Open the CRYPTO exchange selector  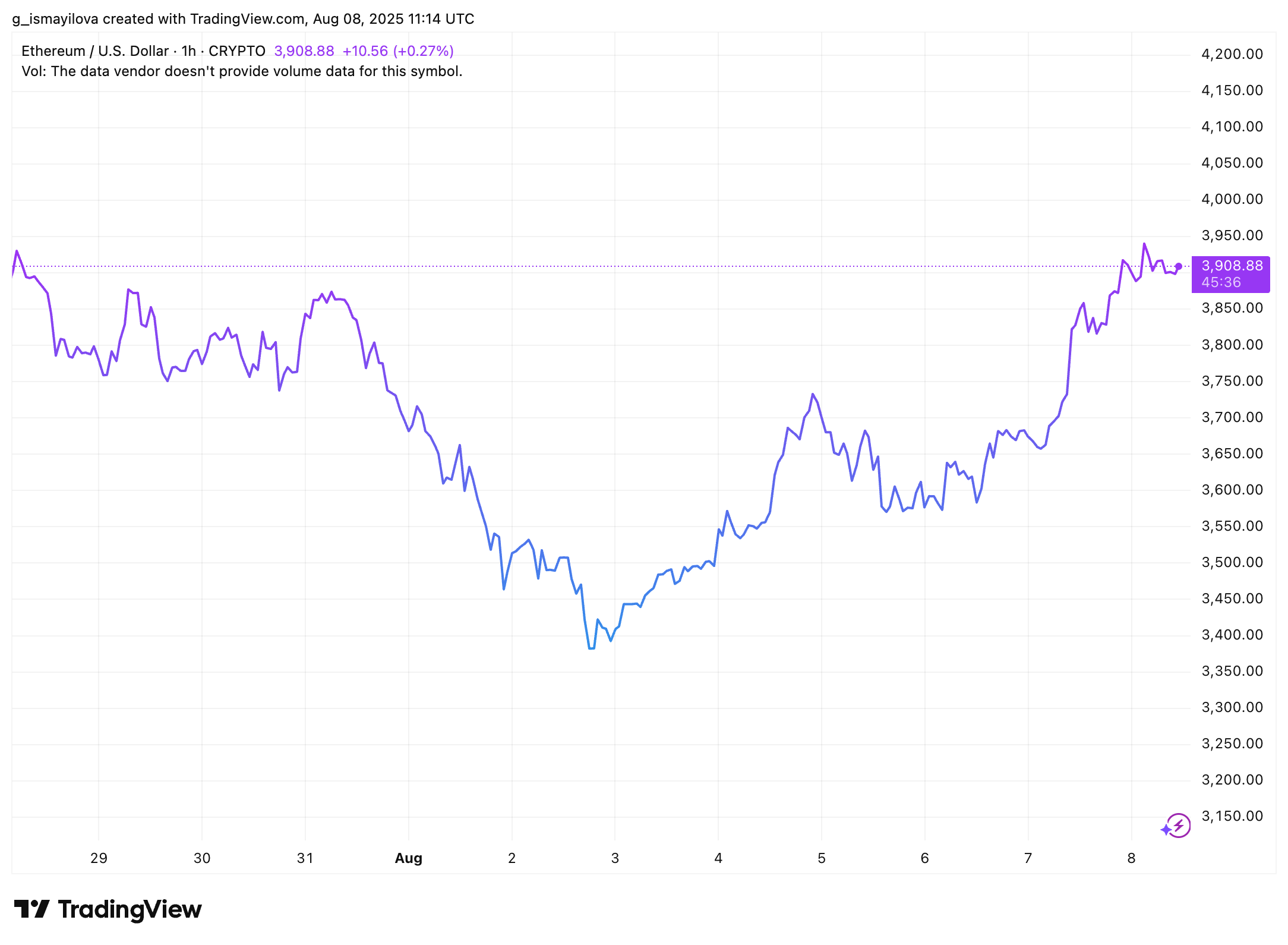236,51
